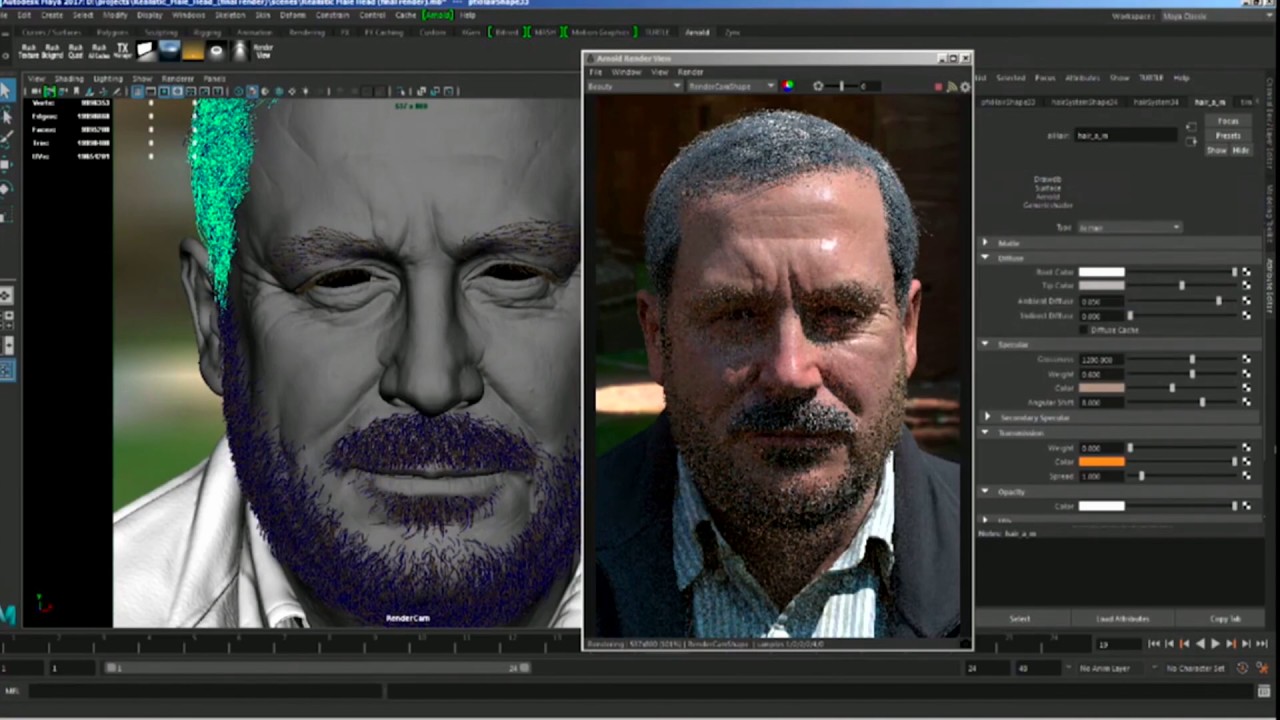The image size is (1280, 720).
Task: Click the RGB color channels icon in Render View
Action: (788, 86)
